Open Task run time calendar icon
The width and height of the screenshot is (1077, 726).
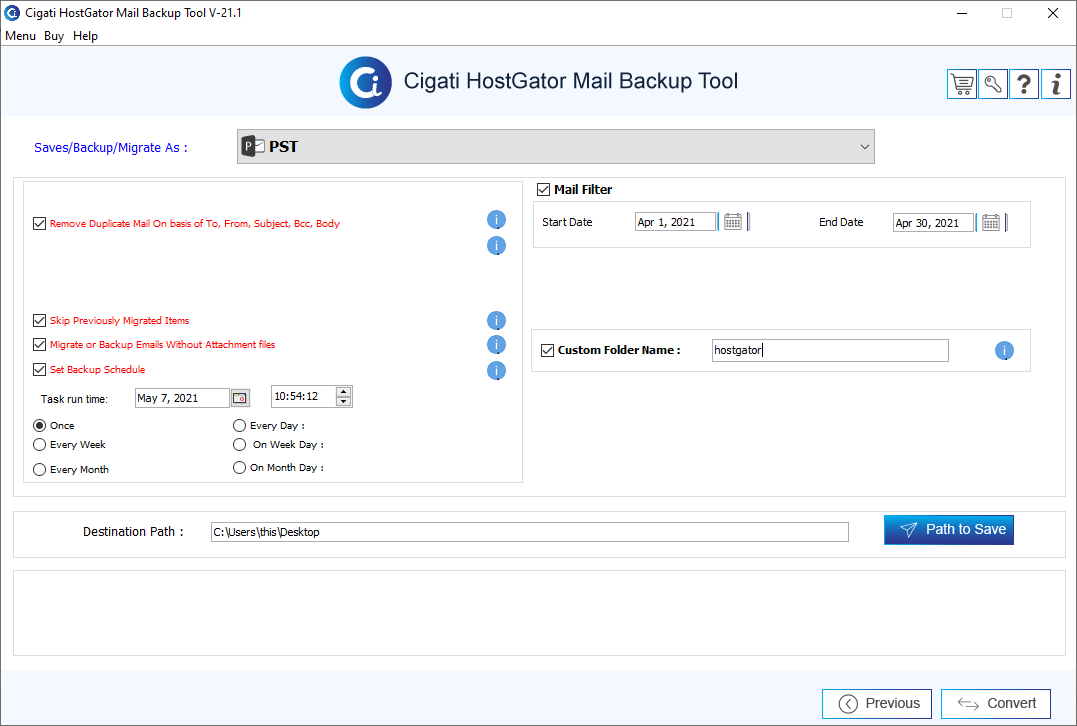pyautogui.click(x=240, y=398)
